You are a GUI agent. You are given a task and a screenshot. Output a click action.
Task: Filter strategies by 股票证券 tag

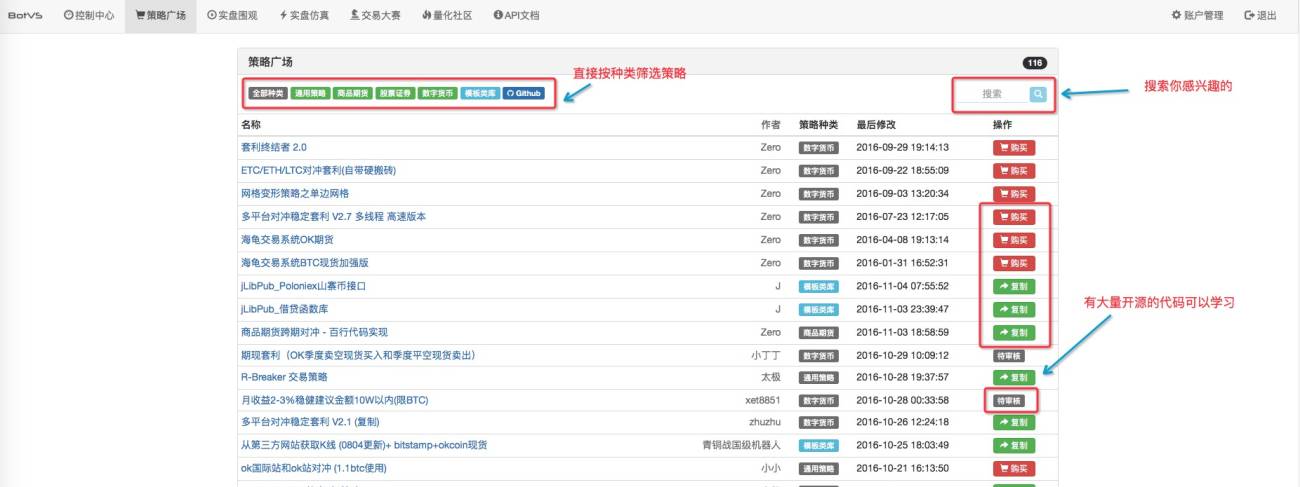pyautogui.click(x=395, y=93)
